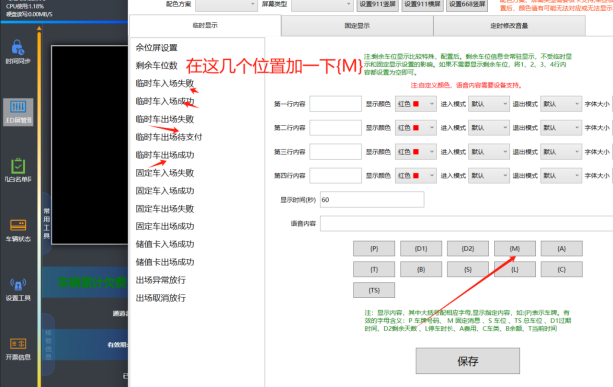Insert the {D1} expiry time tag
This screenshot has width=613, height=387.
coord(421,249)
